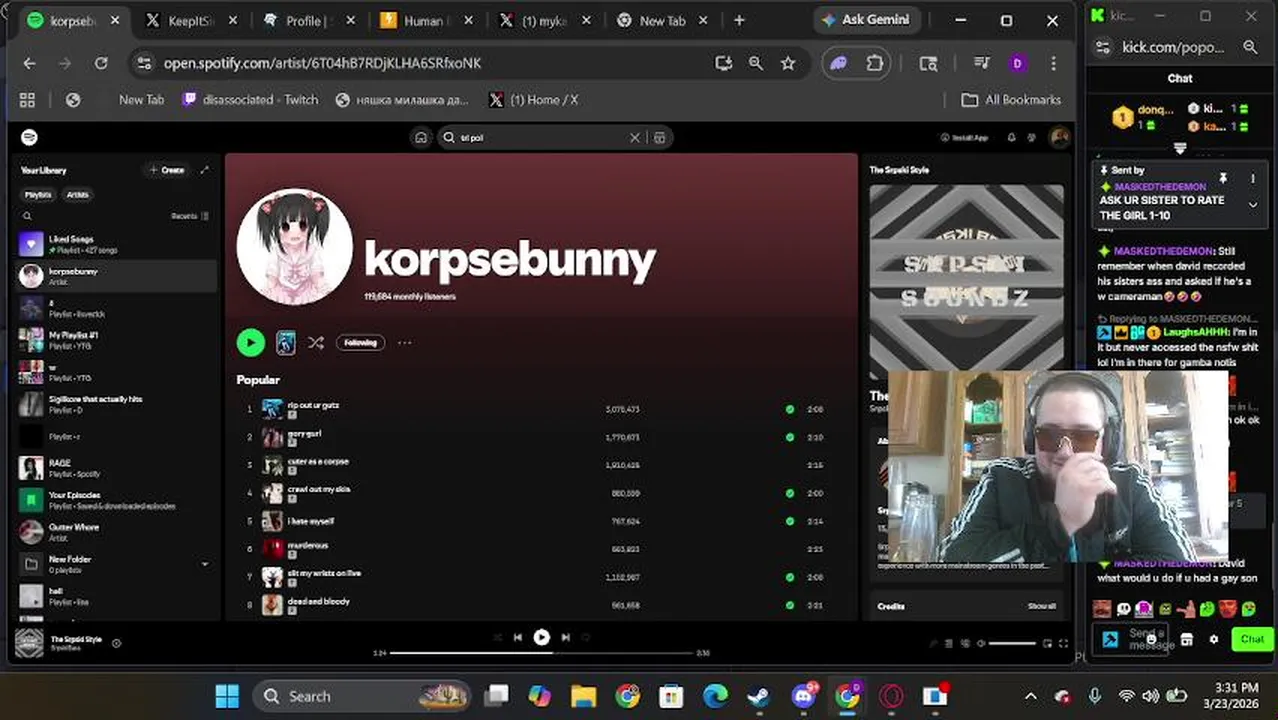Click the Following button
The width and height of the screenshot is (1278, 720).
point(361,343)
